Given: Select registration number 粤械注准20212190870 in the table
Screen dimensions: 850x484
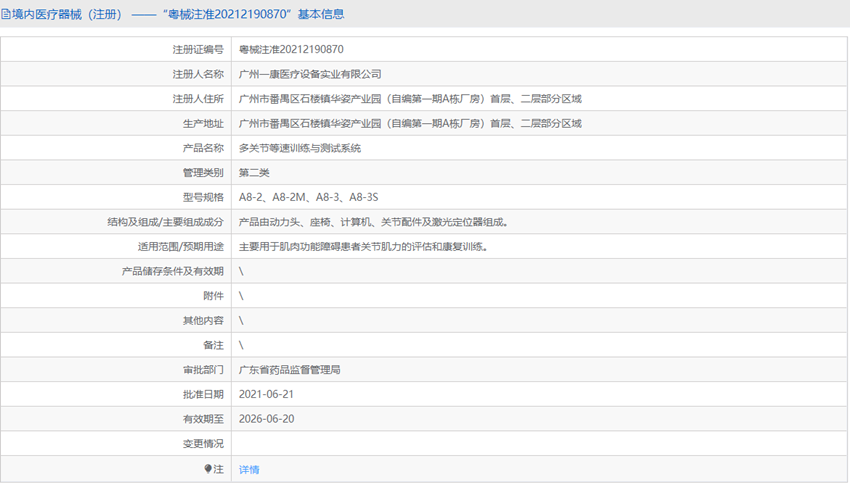Looking at the screenshot, I should pyautogui.click(x=291, y=49).
